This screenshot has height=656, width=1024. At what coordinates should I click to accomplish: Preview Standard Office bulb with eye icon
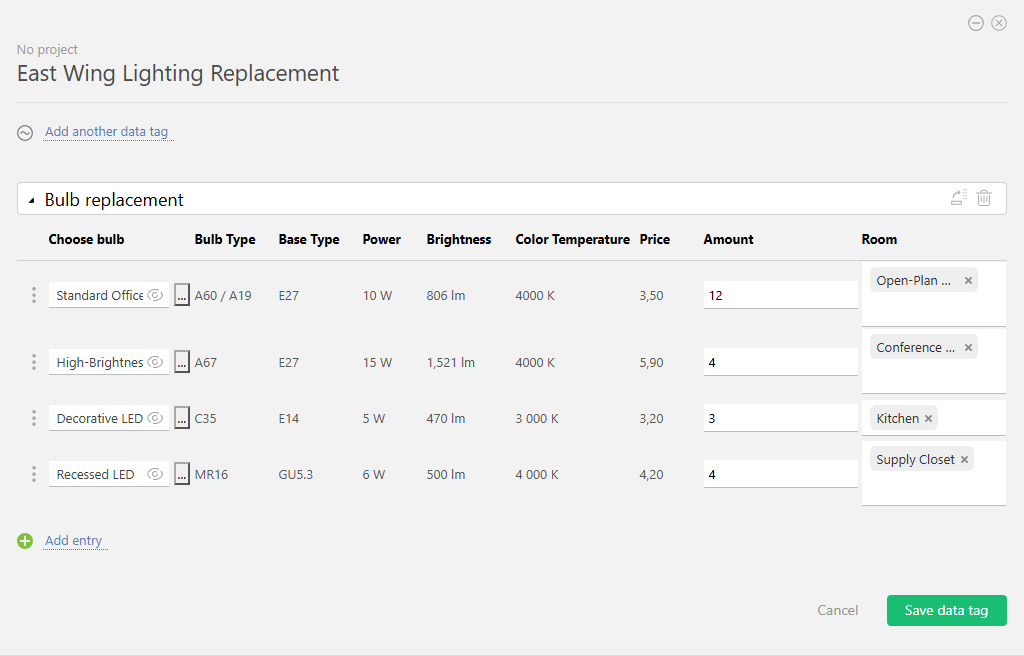[155, 295]
